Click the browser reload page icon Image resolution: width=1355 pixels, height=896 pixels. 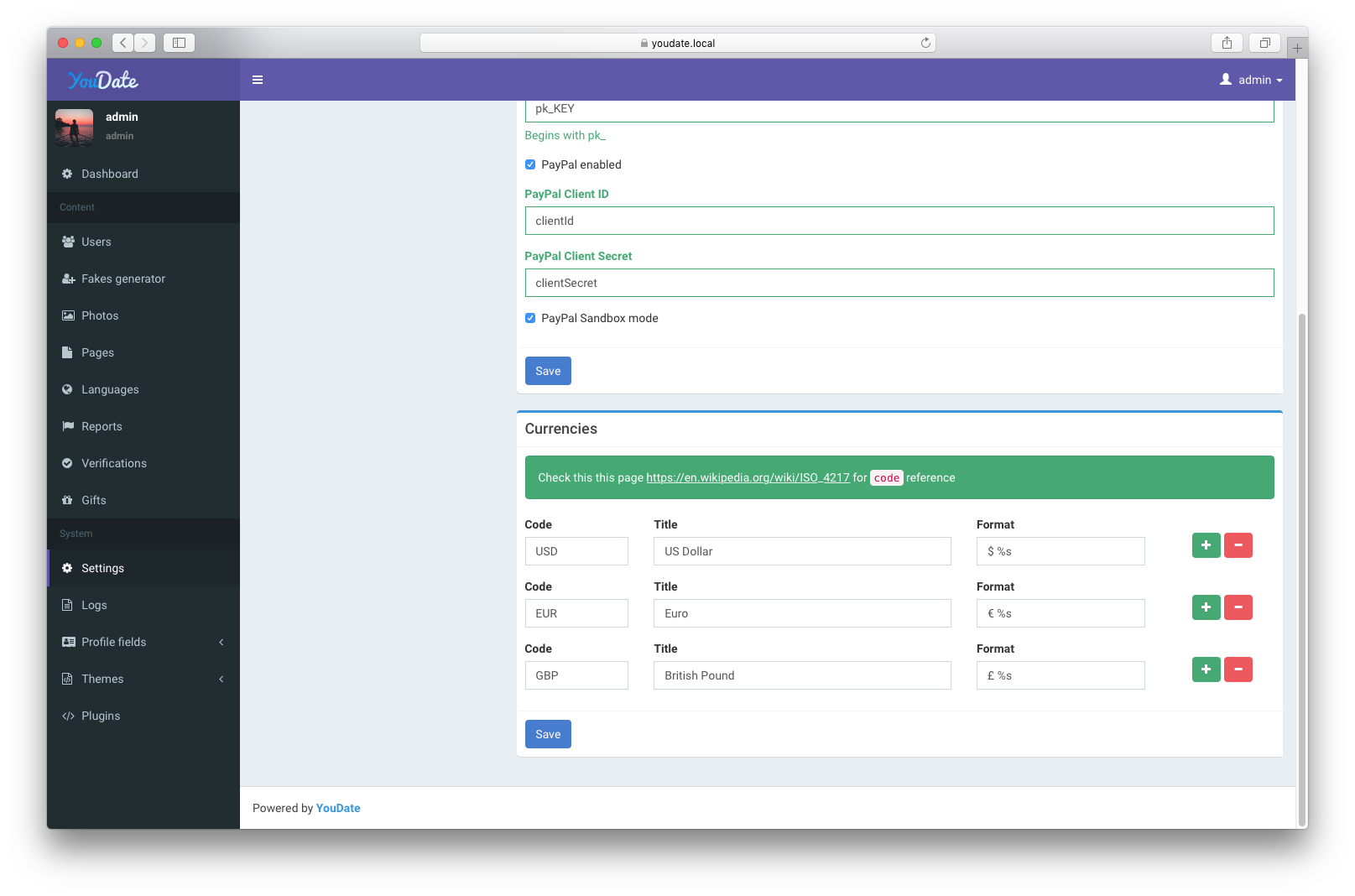[x=925, y=43]
